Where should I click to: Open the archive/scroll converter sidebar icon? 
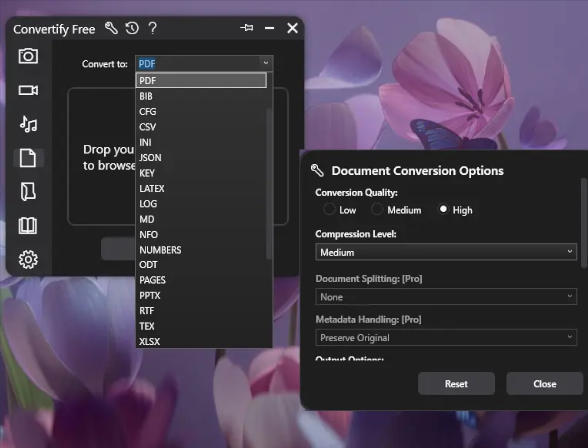(x=28, y=192)
